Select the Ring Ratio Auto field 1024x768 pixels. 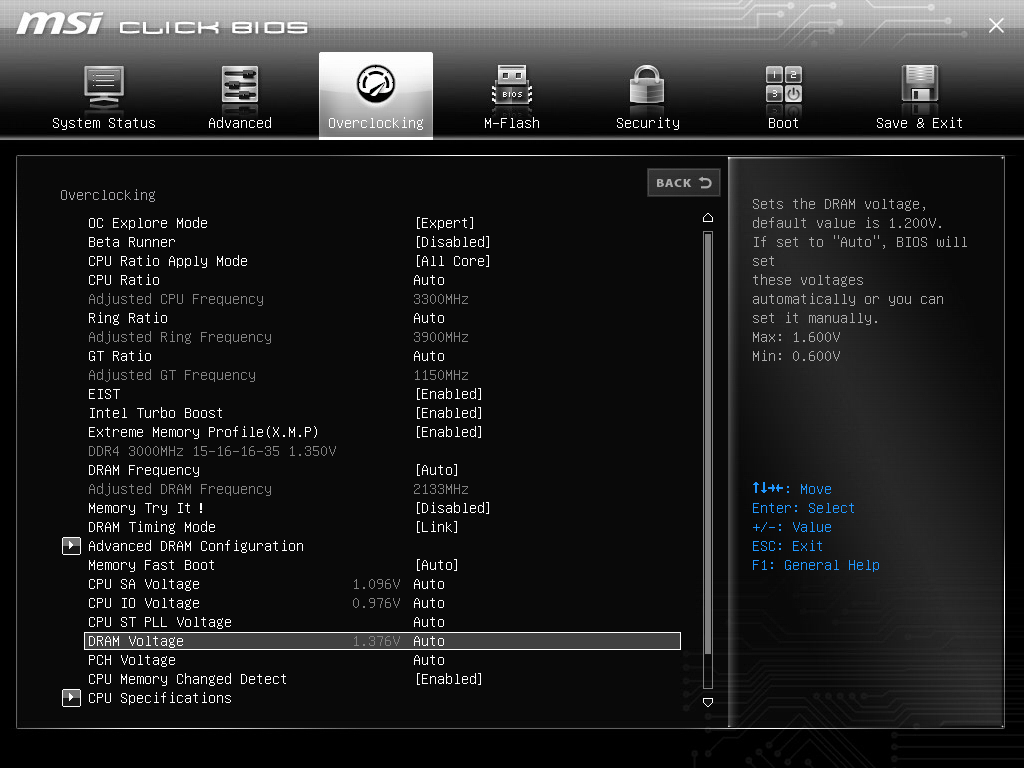(x=429, y=318)
